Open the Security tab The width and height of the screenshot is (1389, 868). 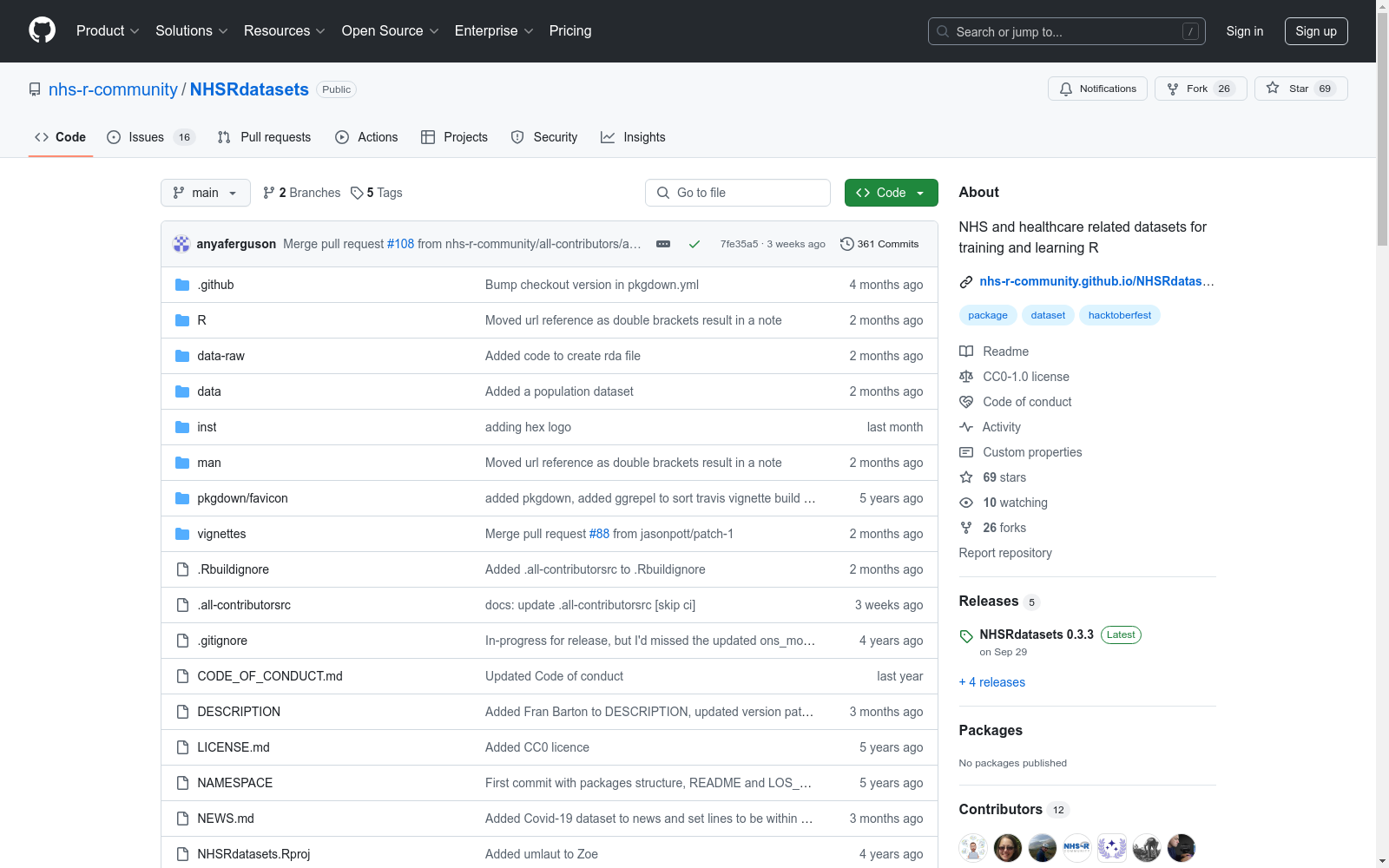click(x=544, y=137)
